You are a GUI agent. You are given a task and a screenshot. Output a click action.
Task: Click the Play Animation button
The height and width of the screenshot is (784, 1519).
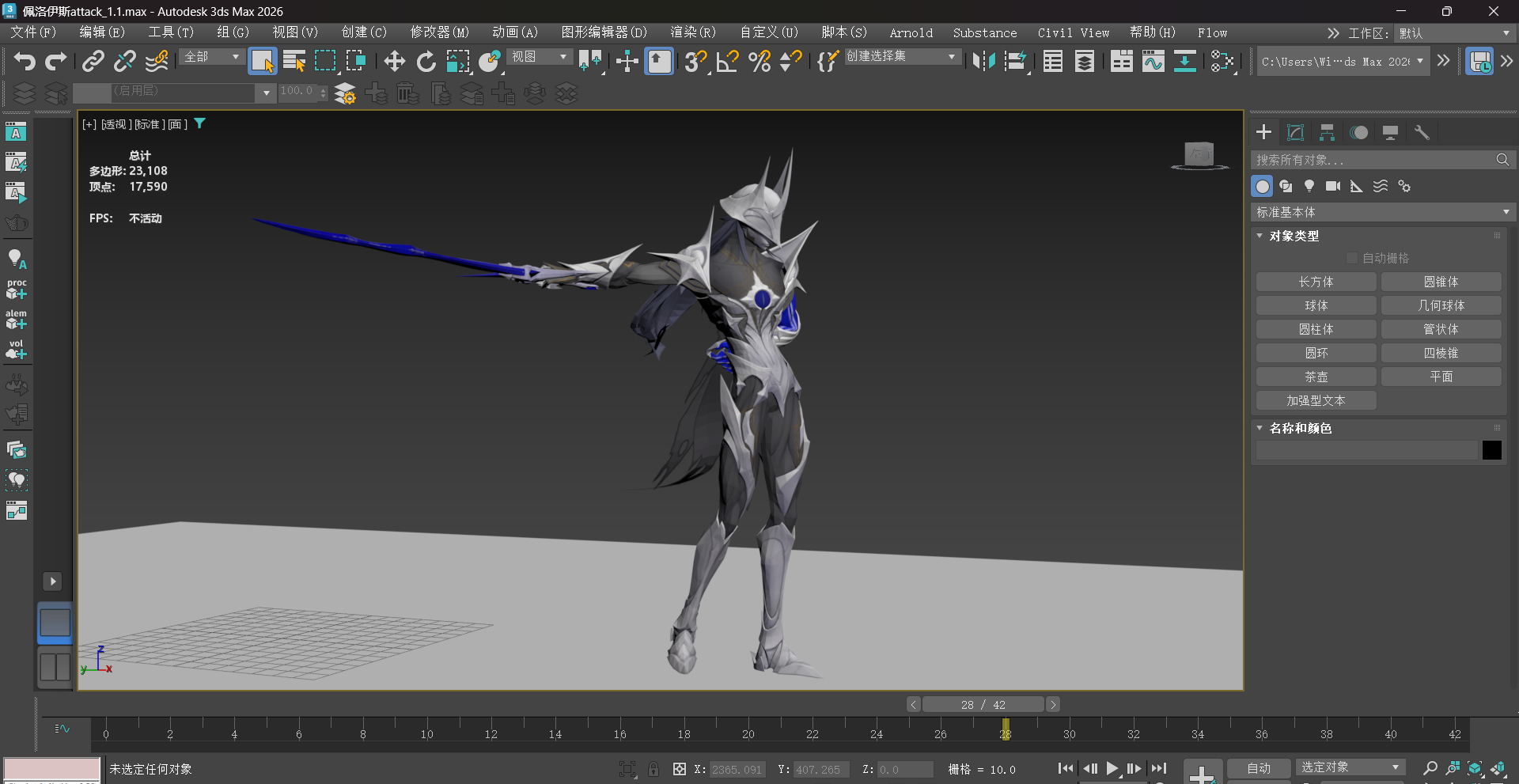point(1112,768)
